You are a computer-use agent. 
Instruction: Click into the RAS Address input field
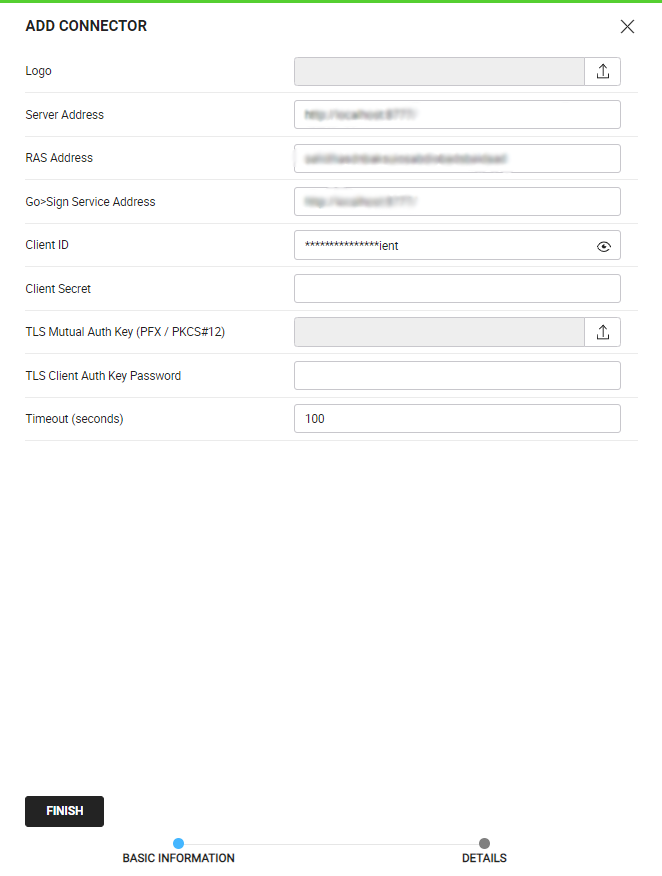pyautogui.click(x=457, y=158)
